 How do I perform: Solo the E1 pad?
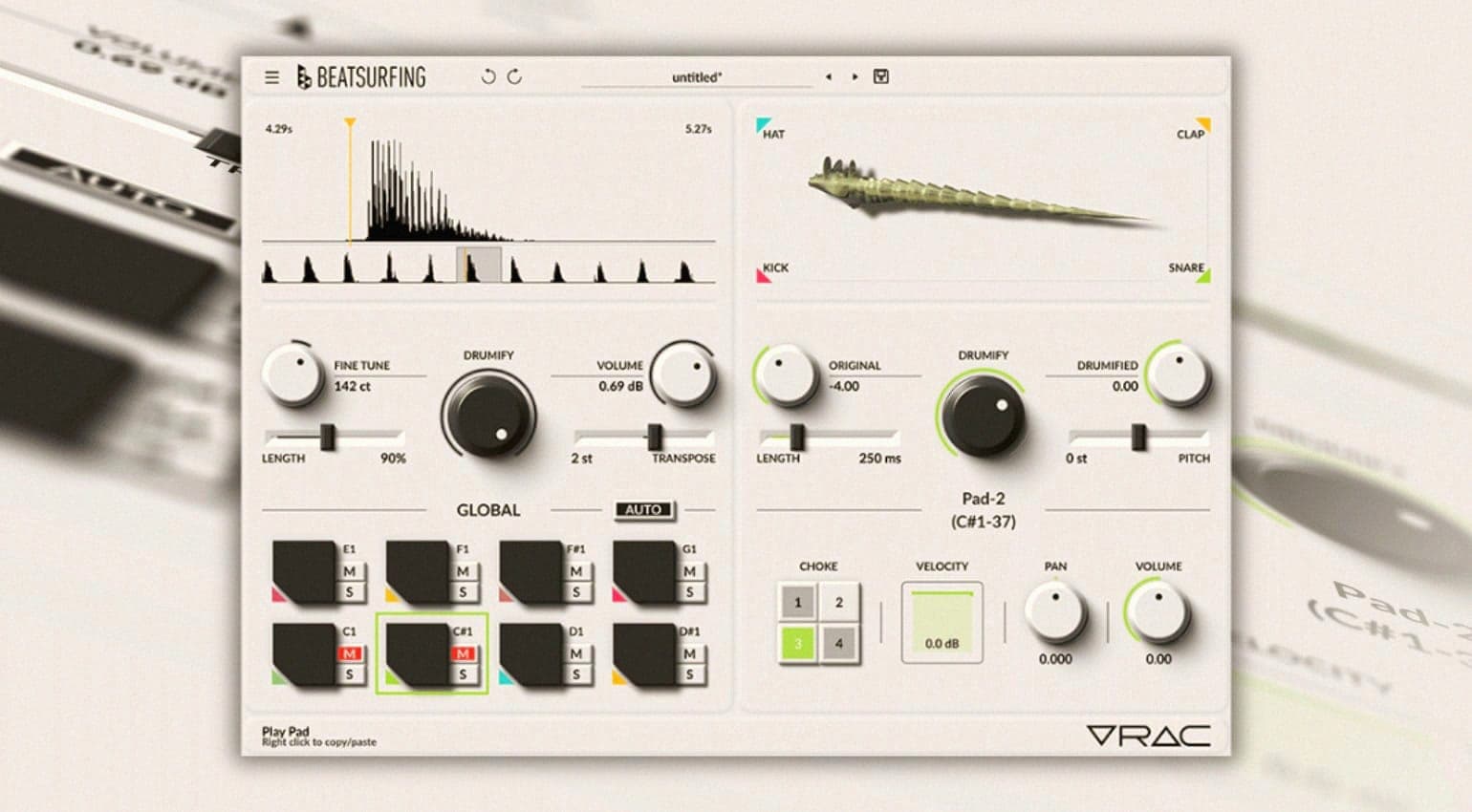click(350, 592)
